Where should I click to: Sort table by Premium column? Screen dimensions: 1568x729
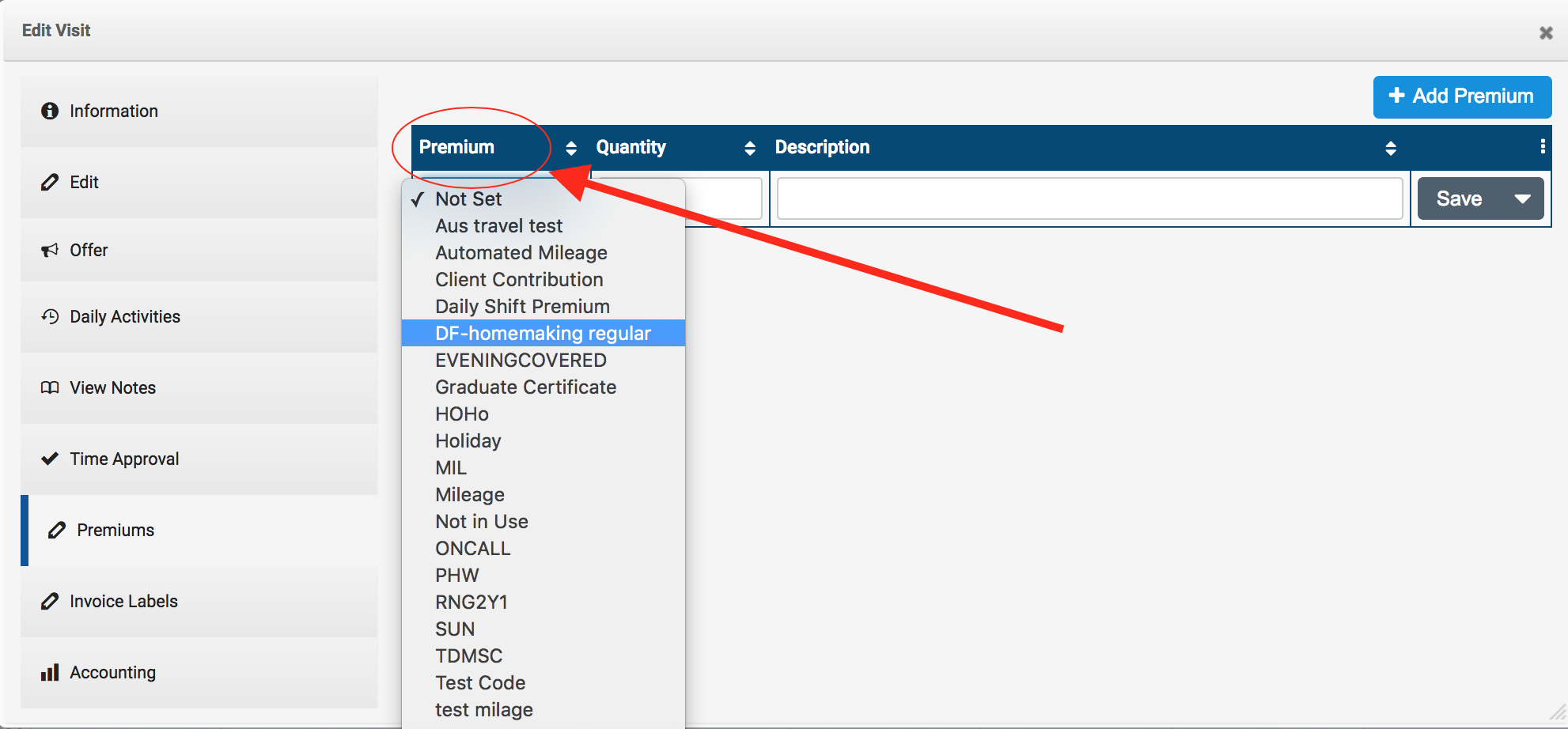(570, 148)
